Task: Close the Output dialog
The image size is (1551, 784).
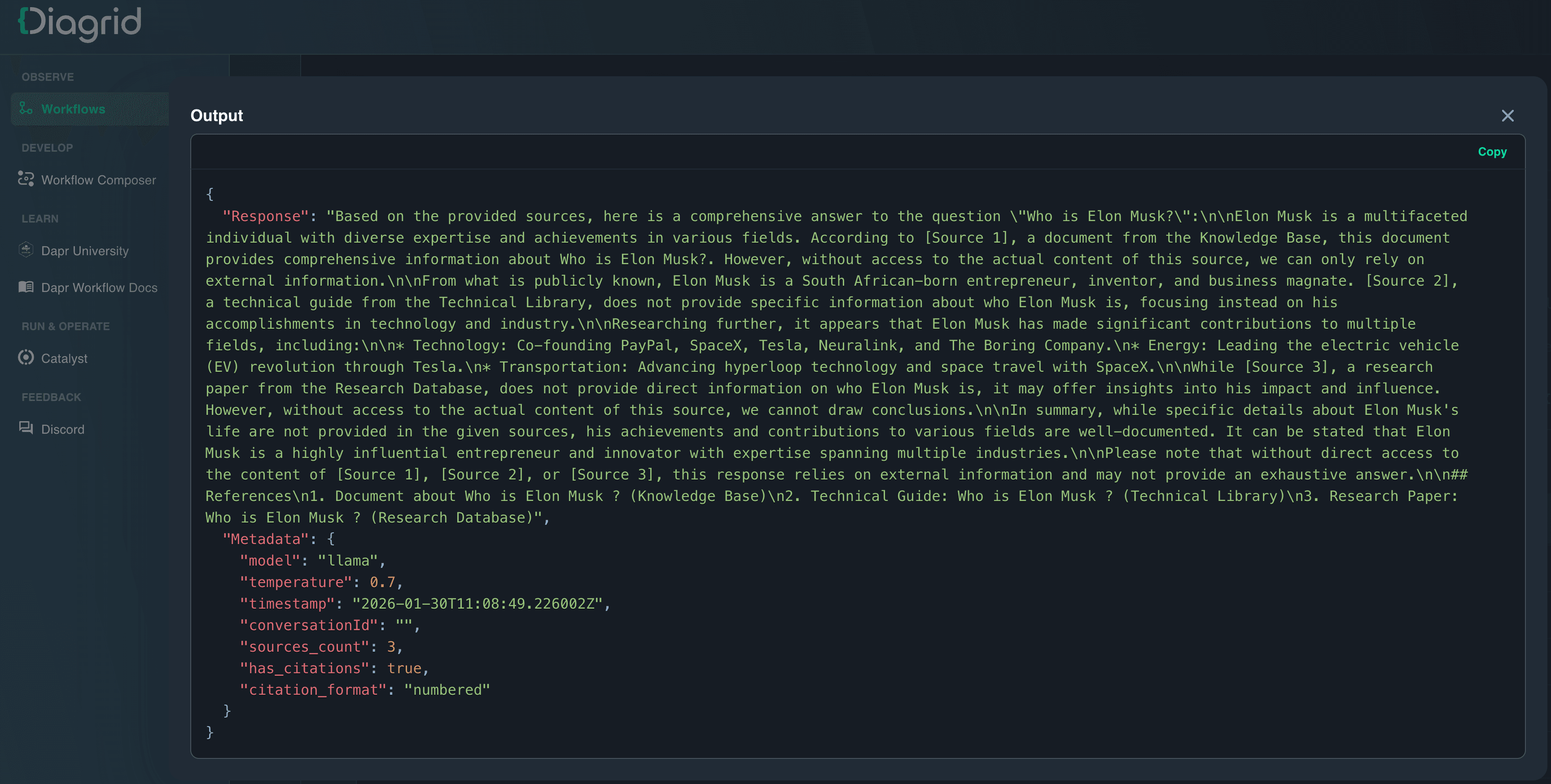Action: tap(1507, 116)
